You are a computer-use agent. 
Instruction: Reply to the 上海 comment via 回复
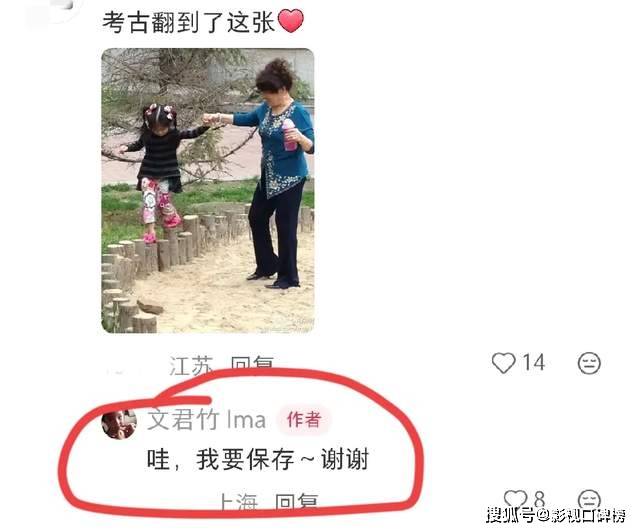tap(297, 501)
